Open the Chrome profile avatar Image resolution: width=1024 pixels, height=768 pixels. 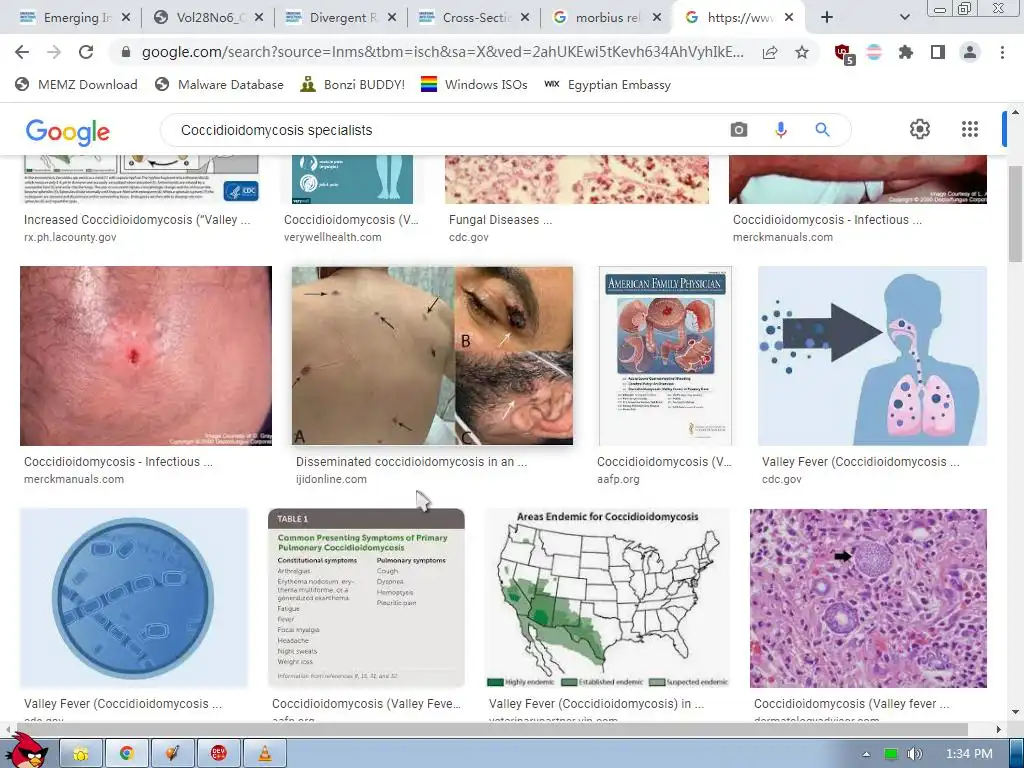coord(970,52)
